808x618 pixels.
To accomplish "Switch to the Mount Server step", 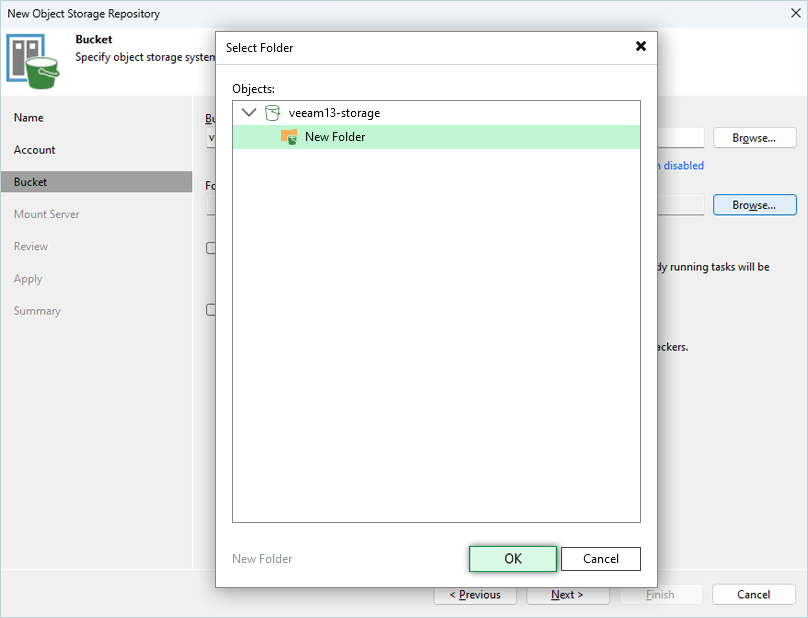I will pos(47,214).
